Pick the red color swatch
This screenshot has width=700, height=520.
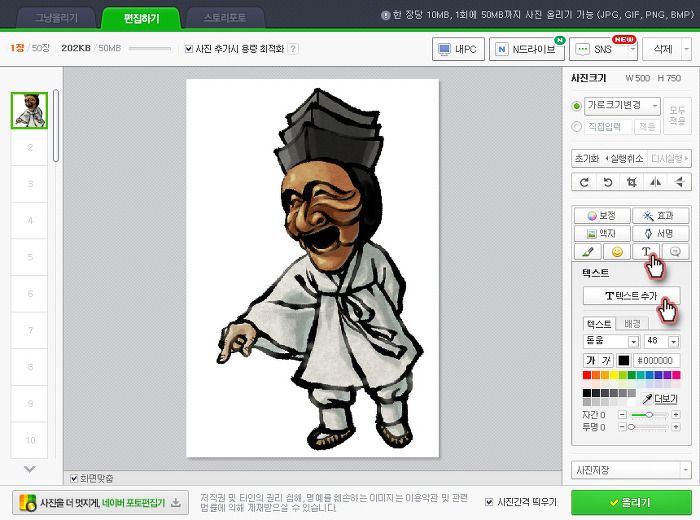click(587, 375)
